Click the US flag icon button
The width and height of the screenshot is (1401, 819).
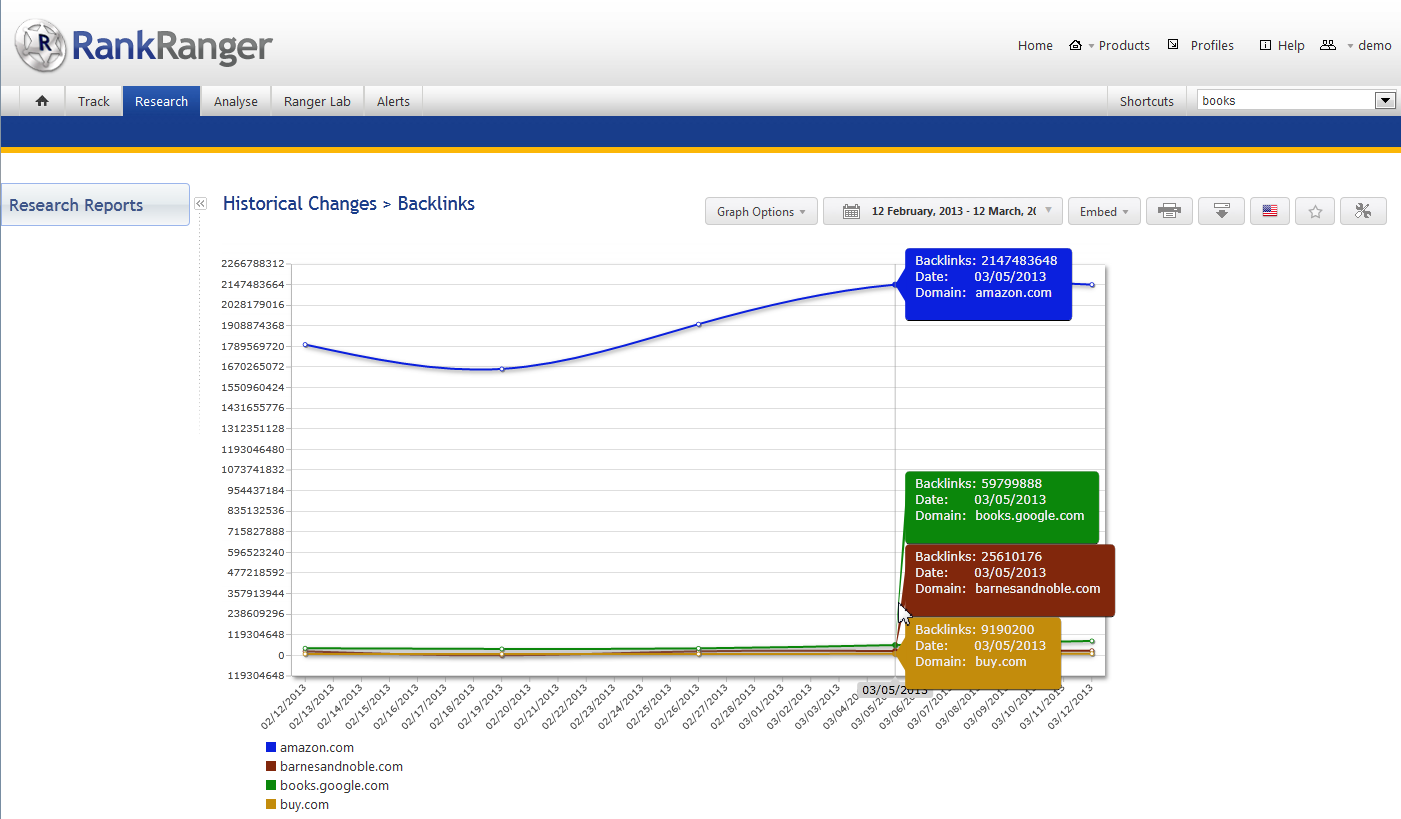[x=1269, y=211]
